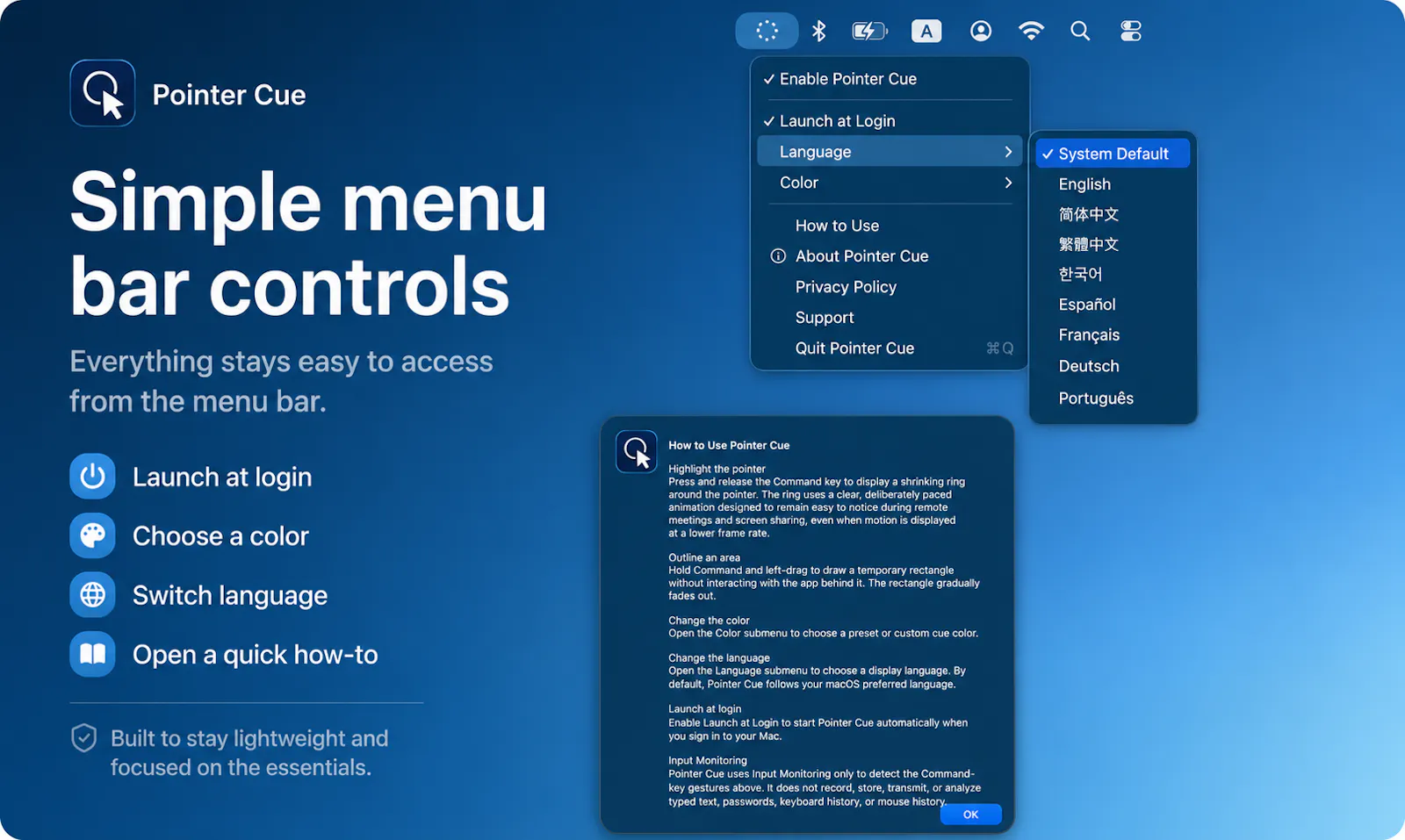Toggle Launch at Login menu item
1405x840 pixels.
(x=890, y=121)
